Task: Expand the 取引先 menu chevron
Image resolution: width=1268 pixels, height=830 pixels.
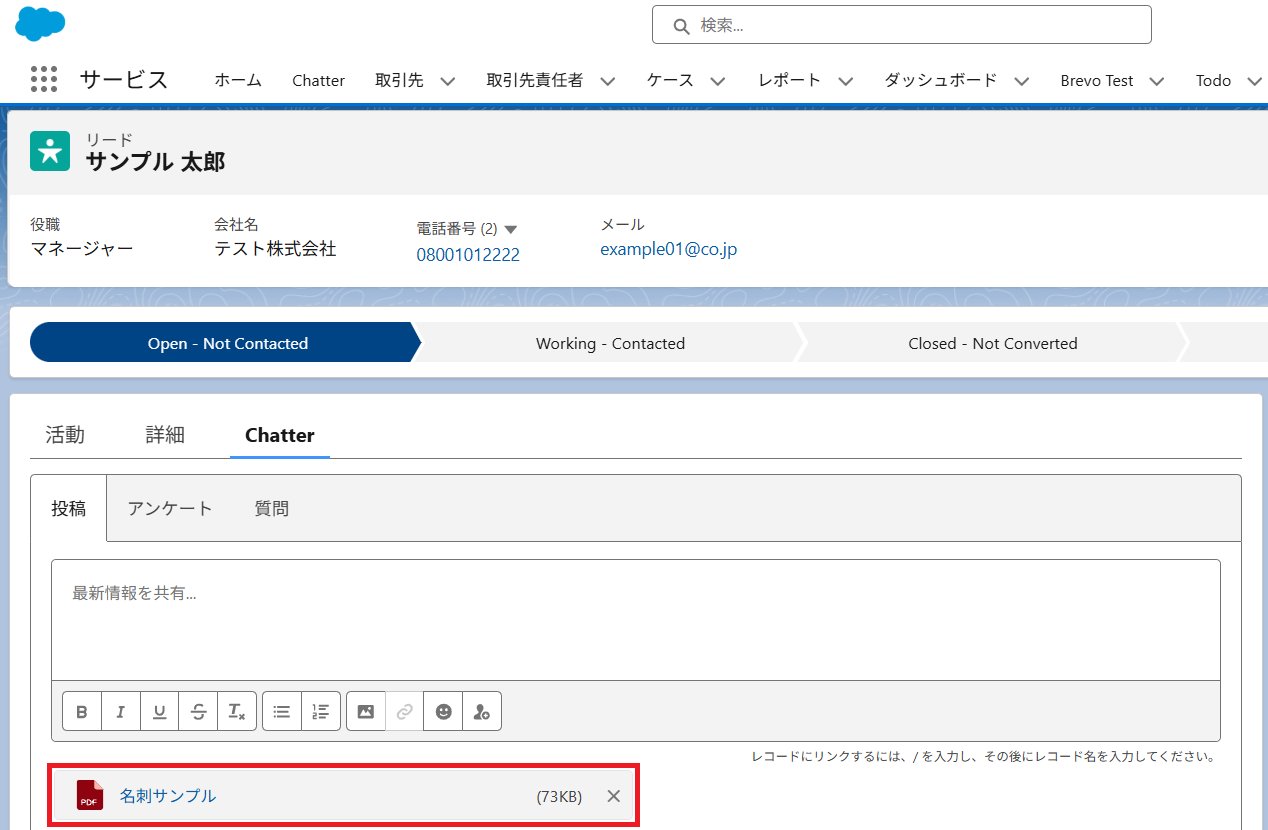Action: click(447, 81)
